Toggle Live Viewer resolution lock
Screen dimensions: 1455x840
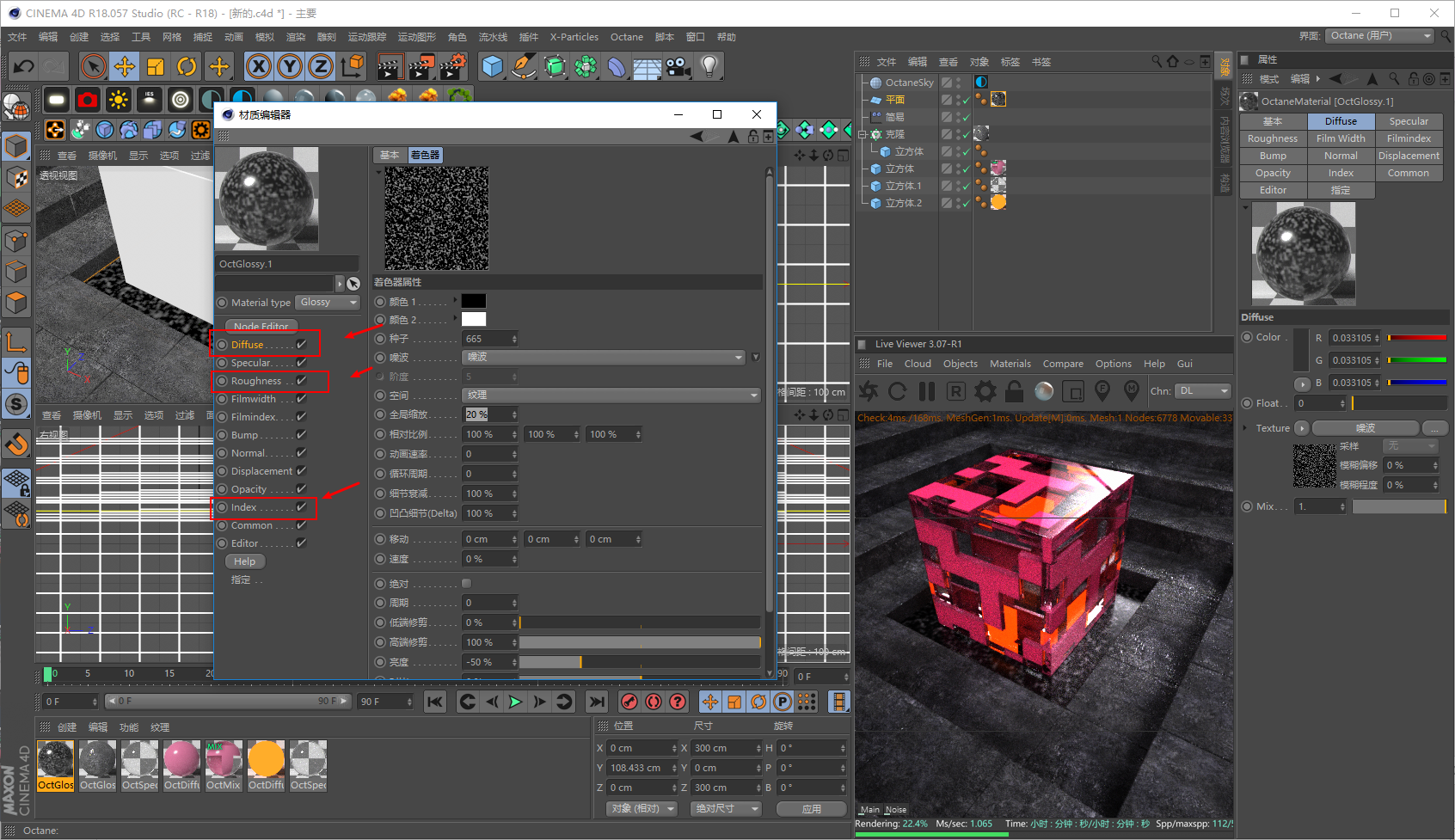point(1014,391)
